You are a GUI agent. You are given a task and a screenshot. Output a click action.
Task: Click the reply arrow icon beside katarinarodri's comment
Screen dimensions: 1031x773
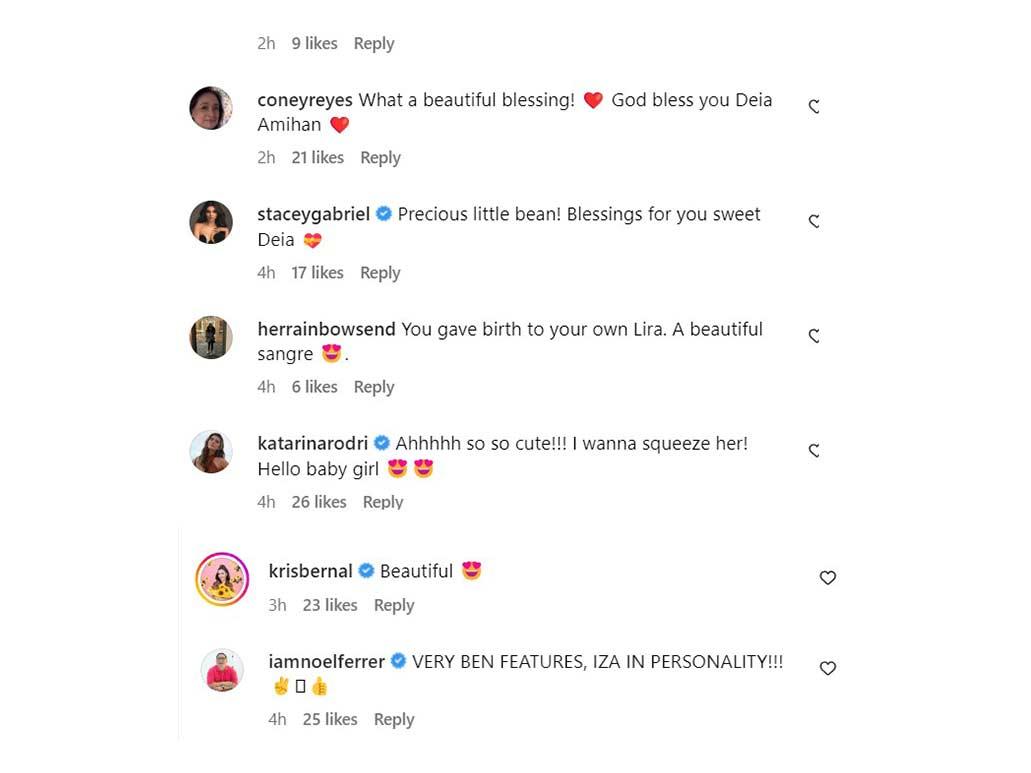click(813, 450)
